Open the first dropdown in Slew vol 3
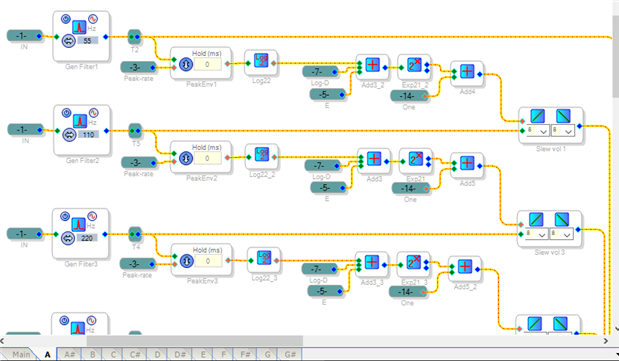Viewport: 619px width, 361px height. [x=537, y=234]
